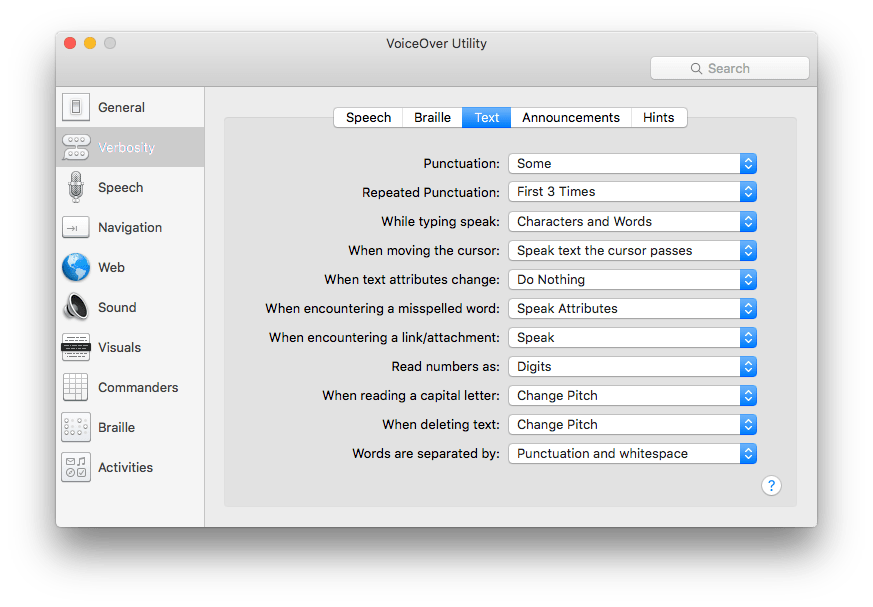Switch to the Announcements tab
Screen dimensions: 873x607
(x=571, y=117)
